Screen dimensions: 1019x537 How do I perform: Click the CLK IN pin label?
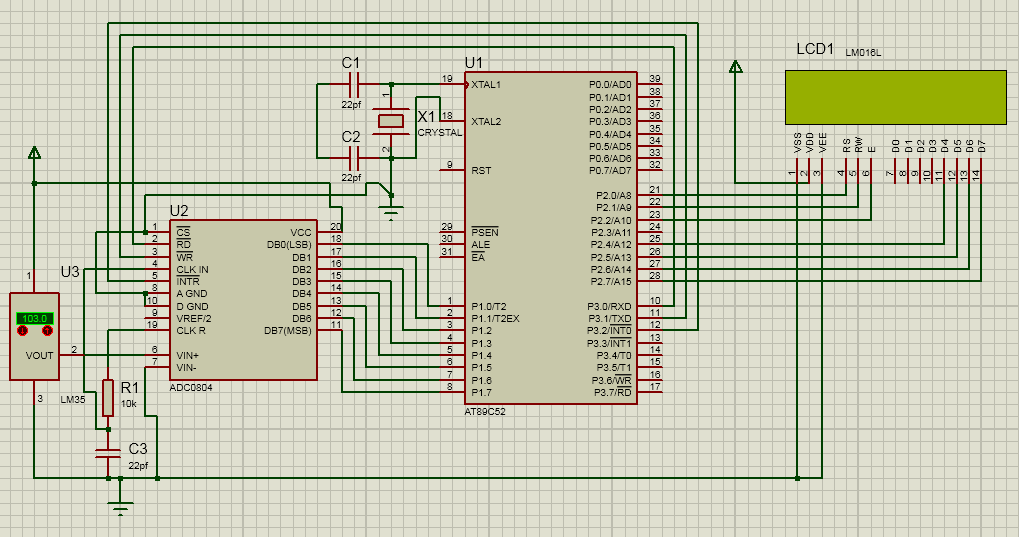(192, 269)
